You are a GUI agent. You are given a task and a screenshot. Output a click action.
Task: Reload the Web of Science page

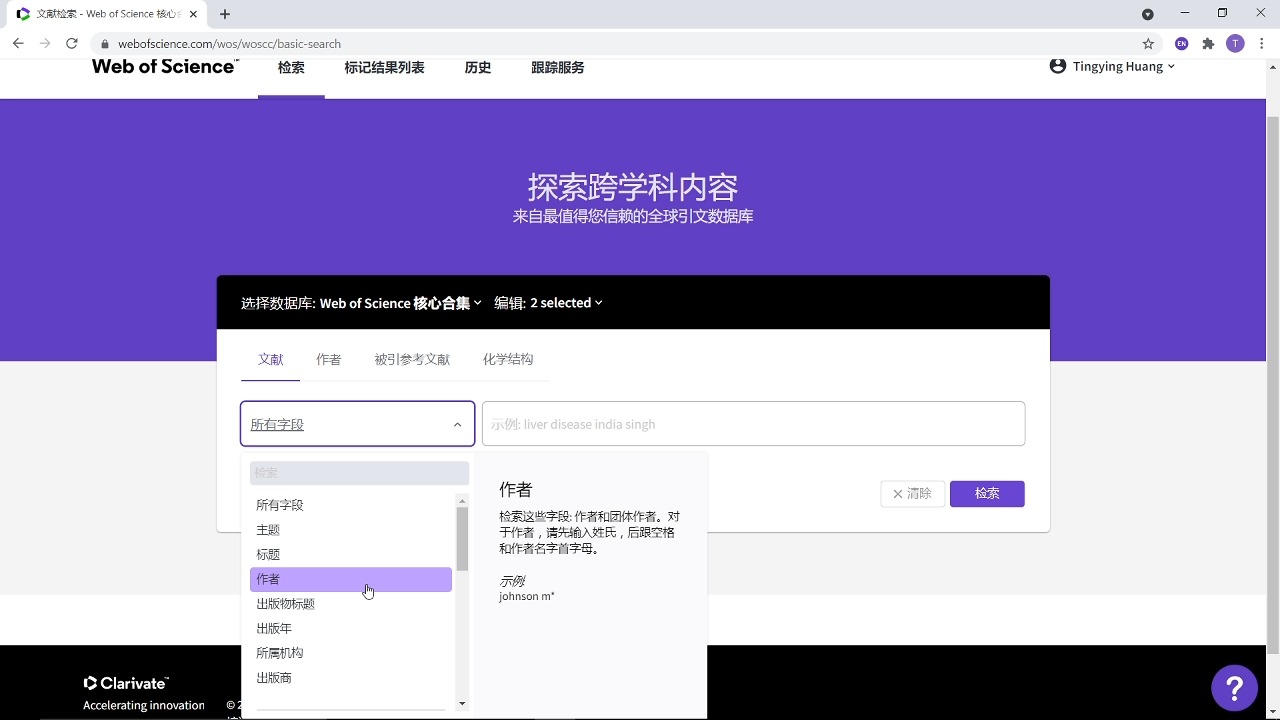(x=72, y=43)
